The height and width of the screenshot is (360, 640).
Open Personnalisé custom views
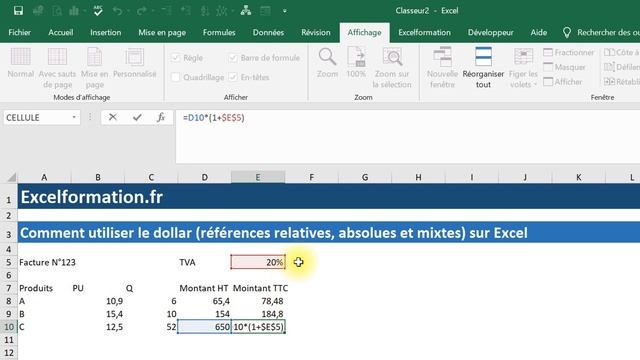pyautogui.click(x=135, y=63)
